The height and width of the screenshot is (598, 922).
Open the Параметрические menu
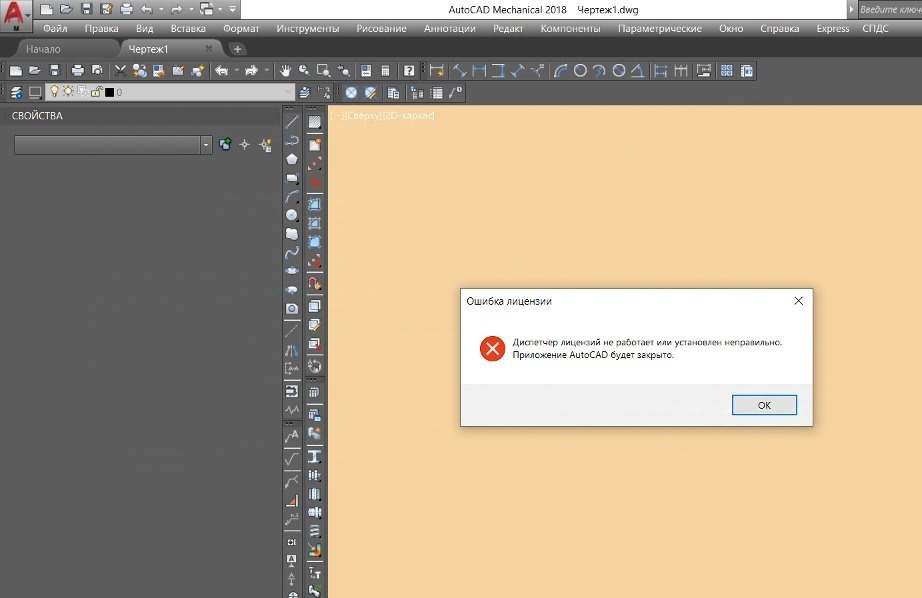tap(660, 28)
